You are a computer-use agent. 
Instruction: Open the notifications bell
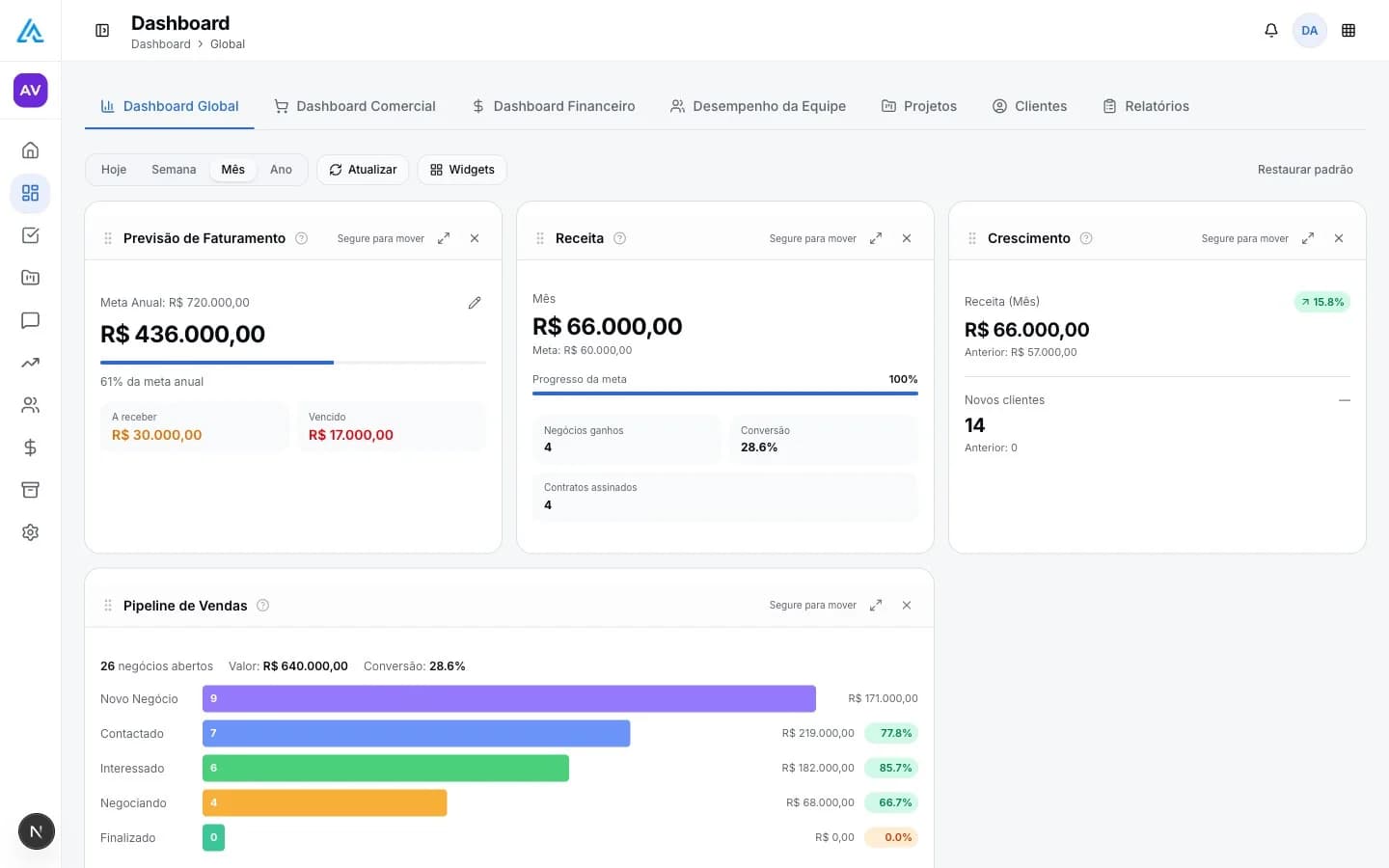(x=1271, y=31)
